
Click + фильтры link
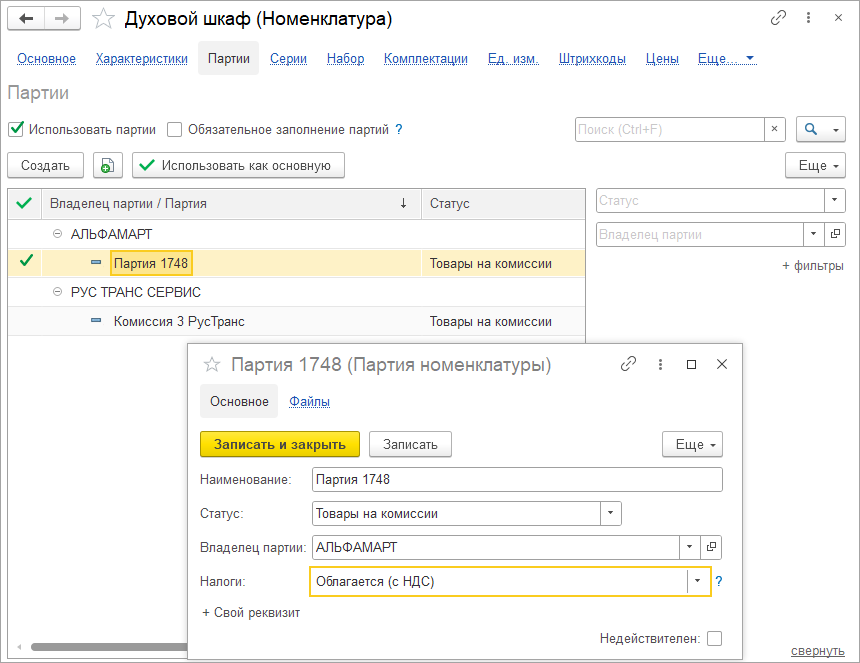(813, 266)
